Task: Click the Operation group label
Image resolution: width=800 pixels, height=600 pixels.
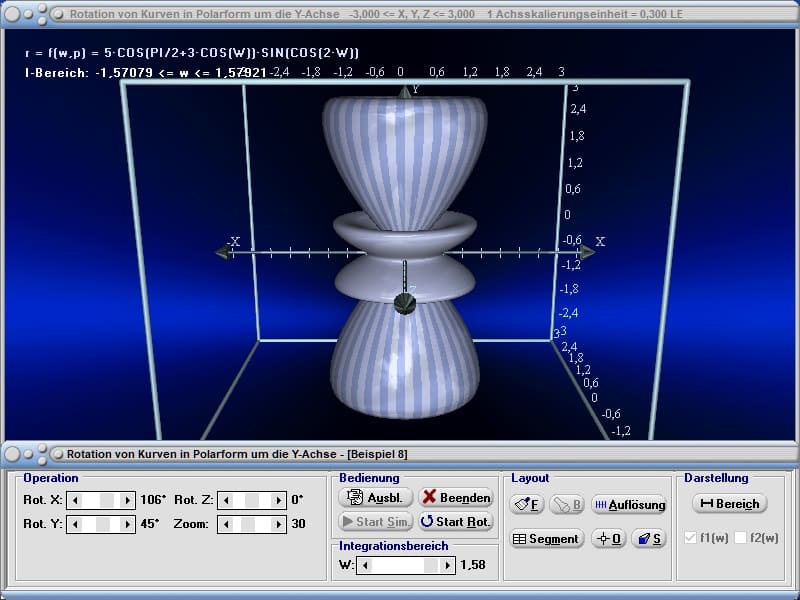Action: 51,478
